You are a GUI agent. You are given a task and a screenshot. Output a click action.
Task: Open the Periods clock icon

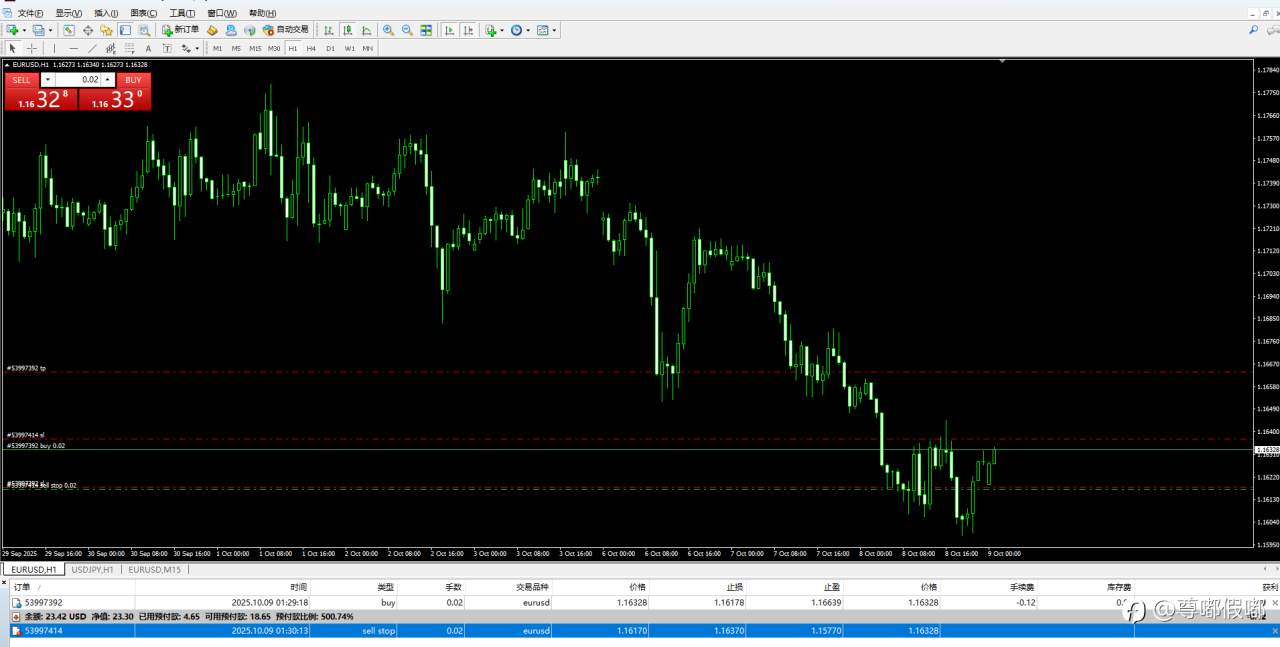click(516, 30)
